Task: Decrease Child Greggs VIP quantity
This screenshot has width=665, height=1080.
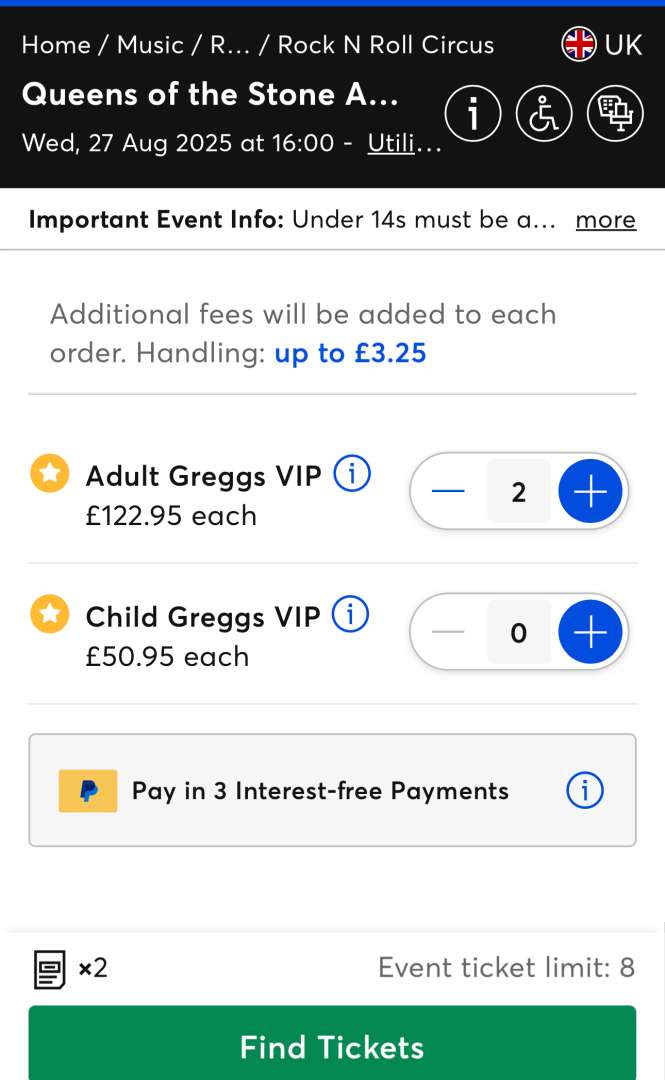Action: (x=448, y=633)
